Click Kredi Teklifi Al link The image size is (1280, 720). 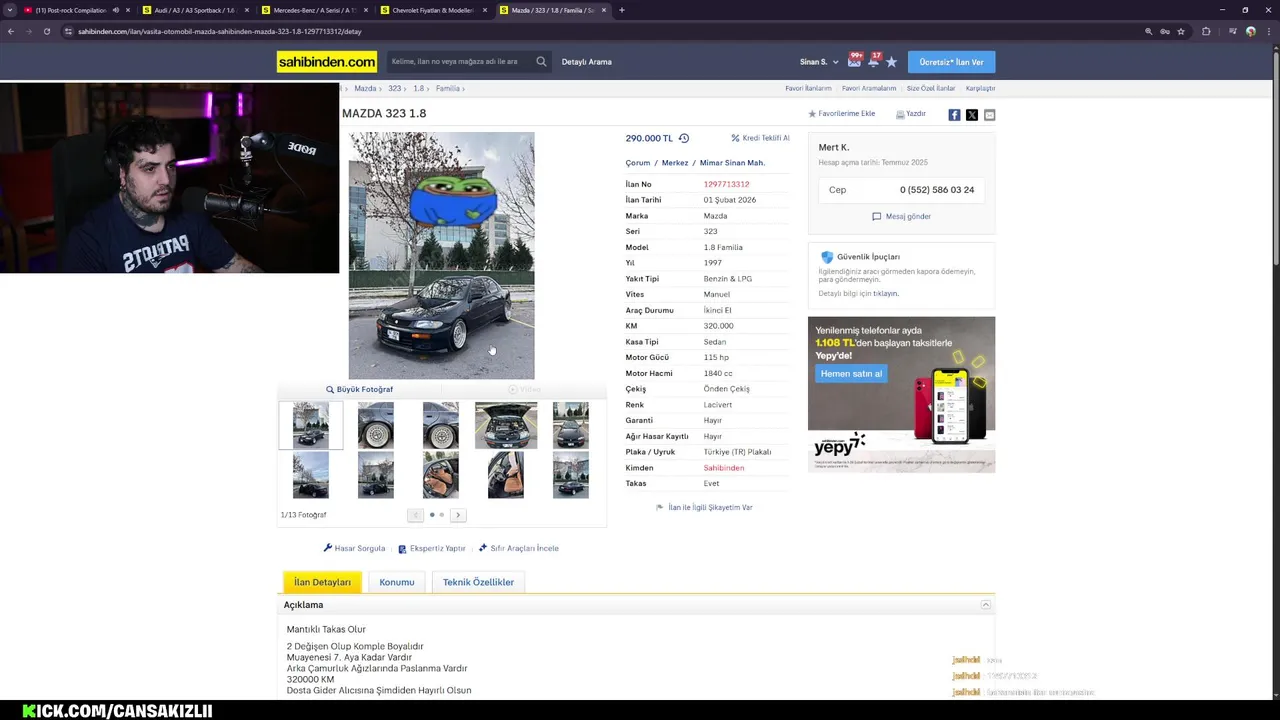[760, 138]
